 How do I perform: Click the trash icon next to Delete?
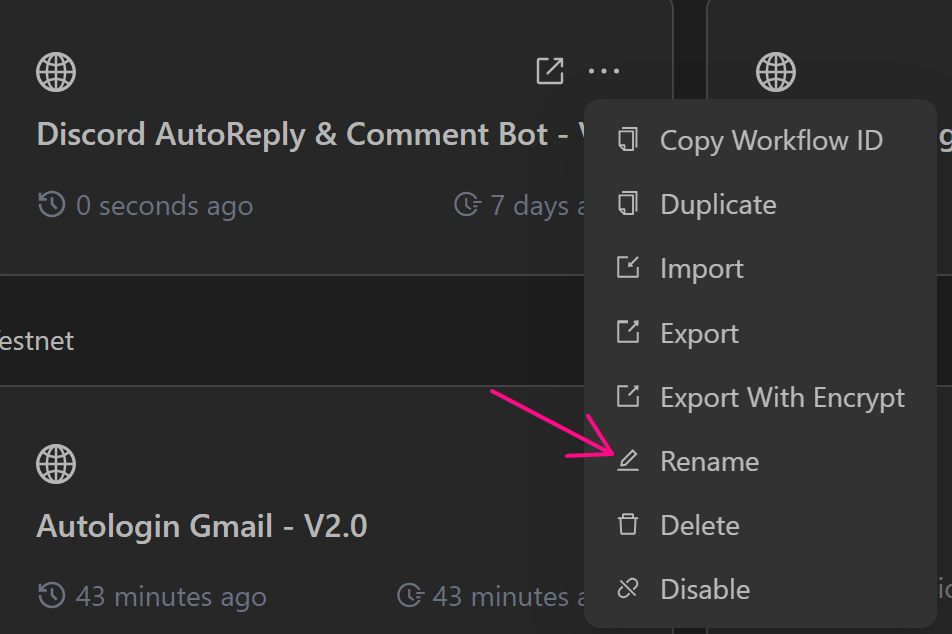pyautogui.click(x=628, y=525)
